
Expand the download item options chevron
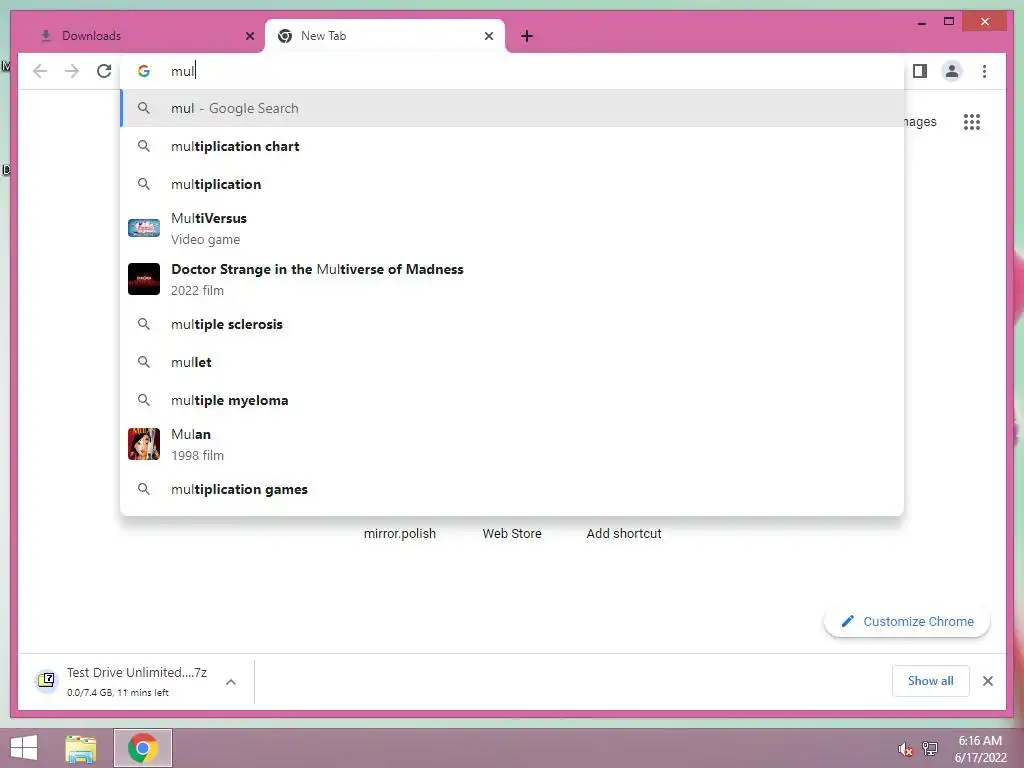coord(231,682)
